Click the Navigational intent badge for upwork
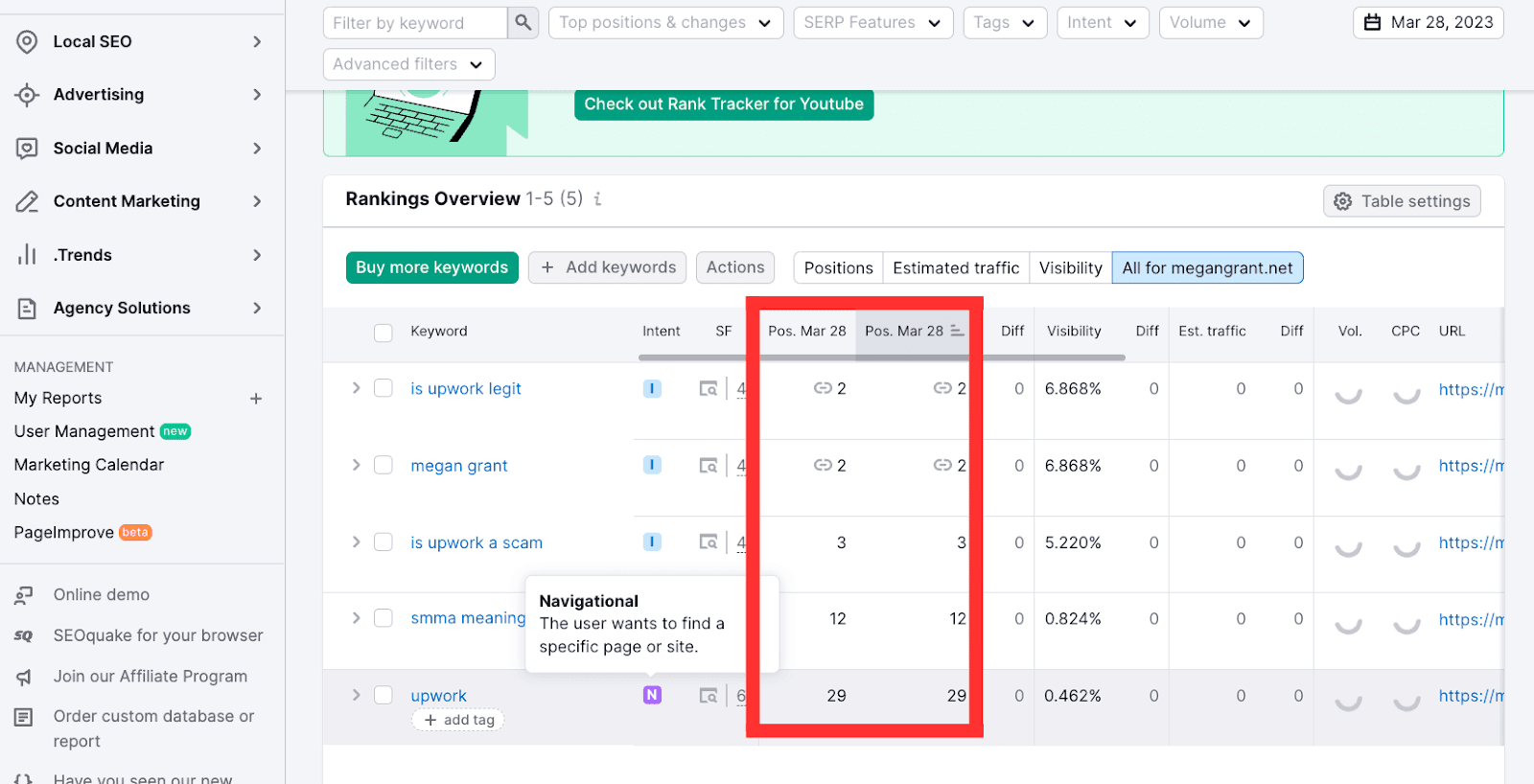Viewport: 1534px width, 784px height. point(652,695)
